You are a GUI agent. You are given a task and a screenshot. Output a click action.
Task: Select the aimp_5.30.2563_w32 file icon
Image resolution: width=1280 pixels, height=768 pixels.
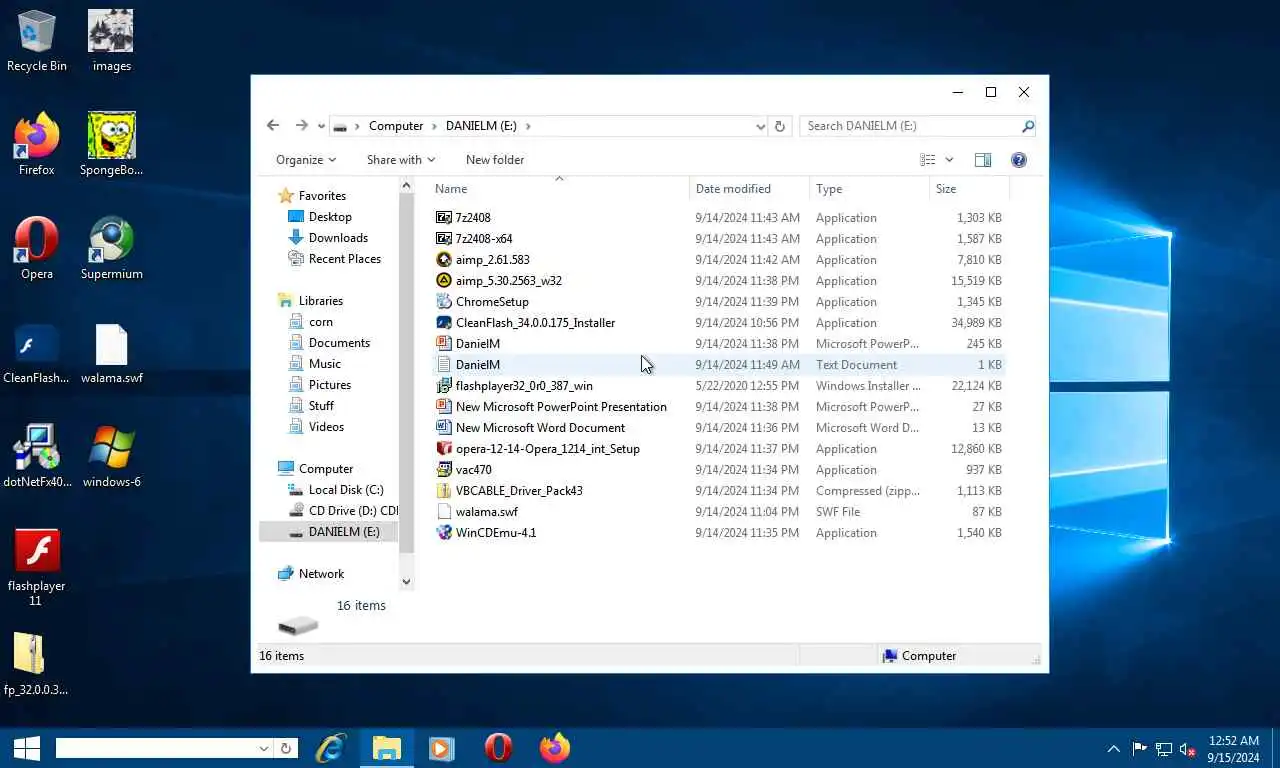[445, 281]
